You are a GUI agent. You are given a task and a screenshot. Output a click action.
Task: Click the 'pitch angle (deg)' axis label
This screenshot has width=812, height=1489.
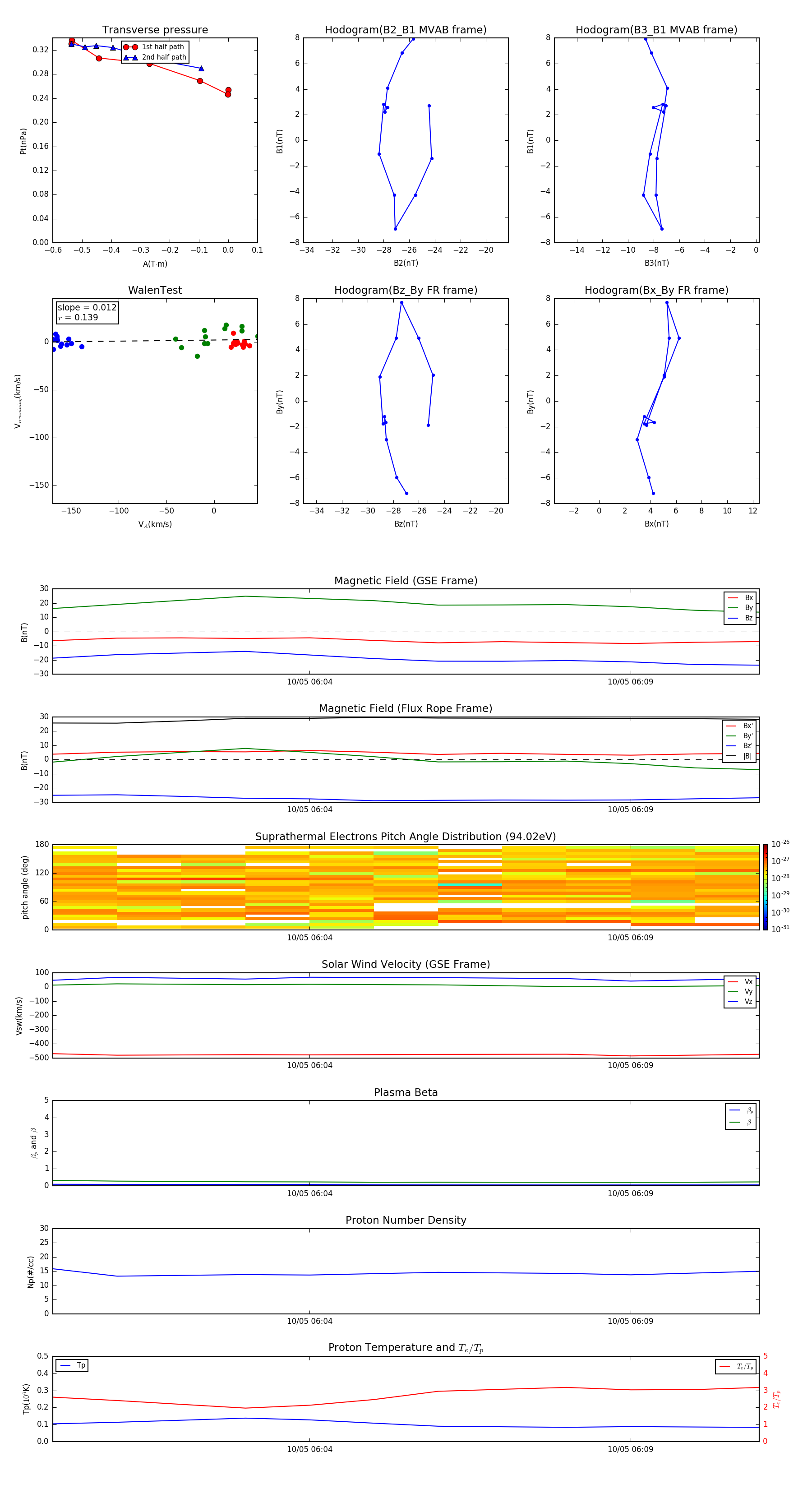coord(25,887)
